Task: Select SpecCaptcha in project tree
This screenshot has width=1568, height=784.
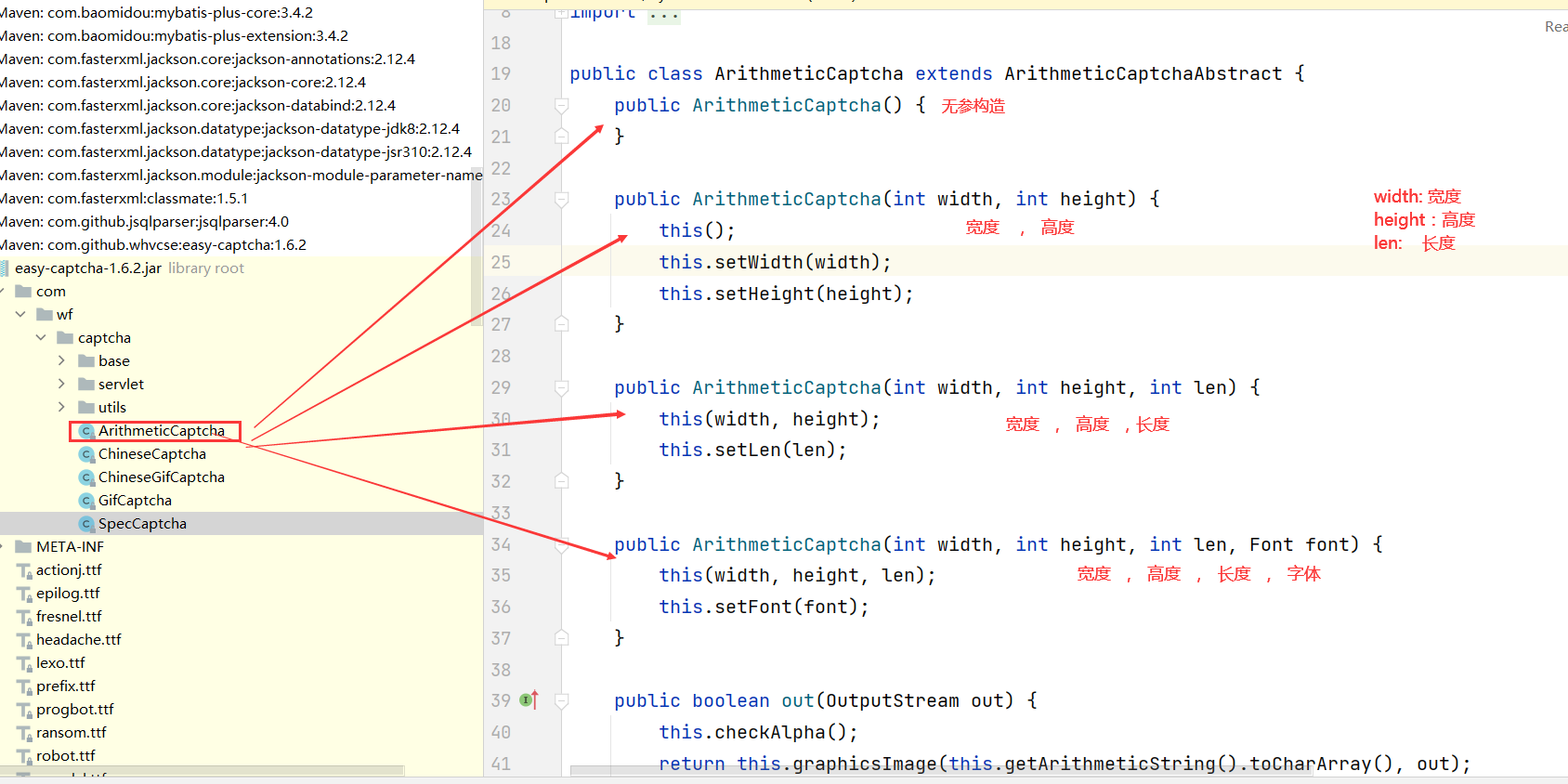Action: pyautogui.click(x=142, y=524)
